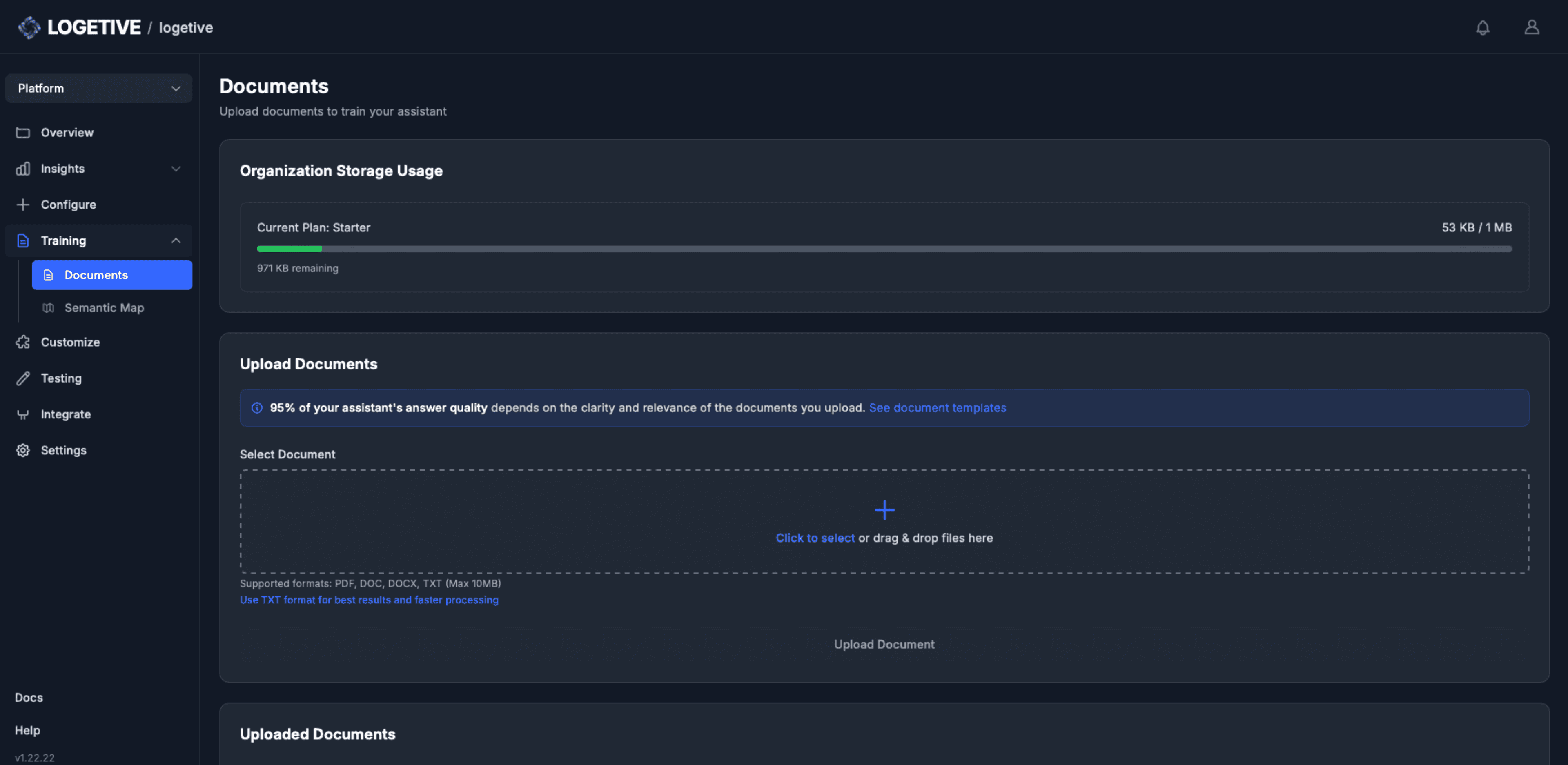Screen dimensions: 1568x765
Task: Open the Platform dropdown
Action: click(x=98, y=88)
